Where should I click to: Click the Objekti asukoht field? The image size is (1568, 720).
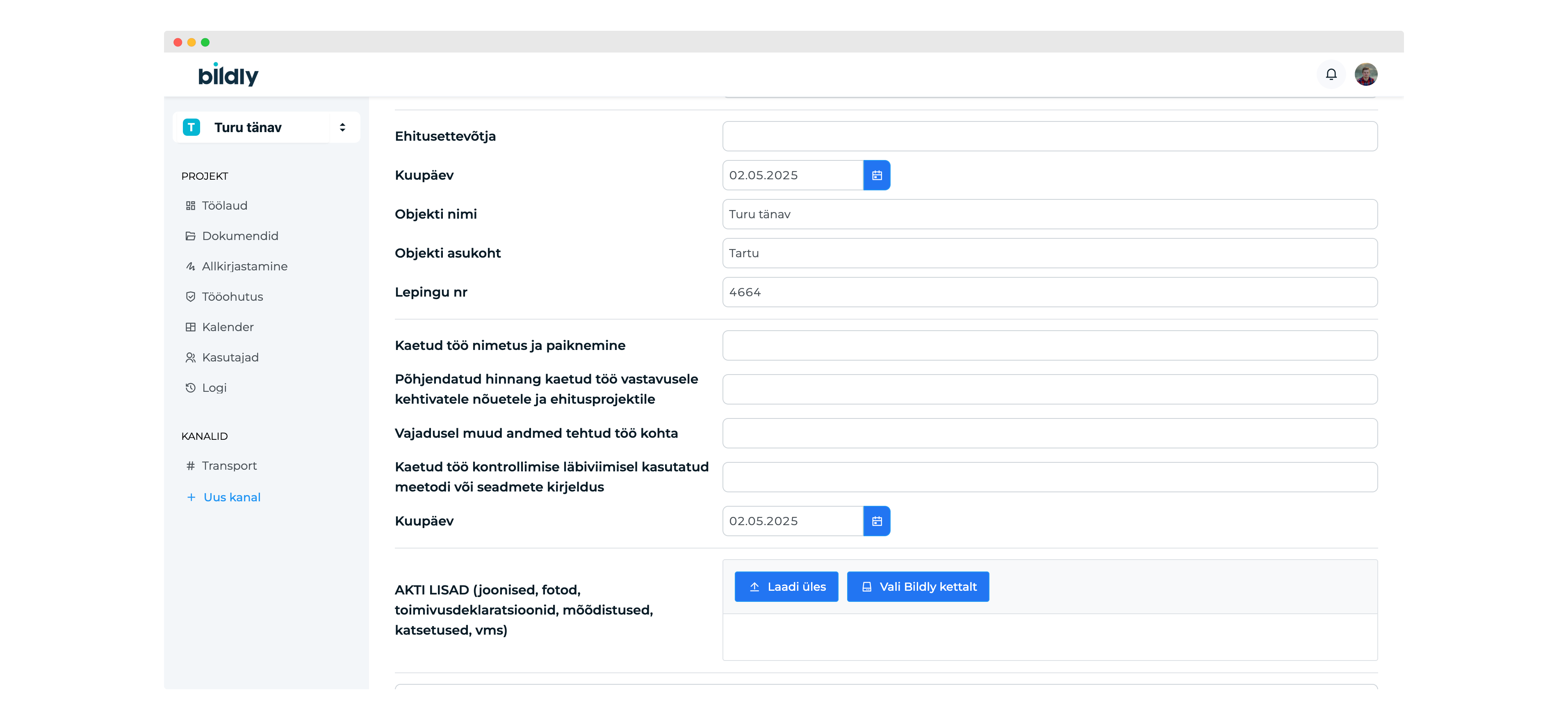tap(1050, 254)
